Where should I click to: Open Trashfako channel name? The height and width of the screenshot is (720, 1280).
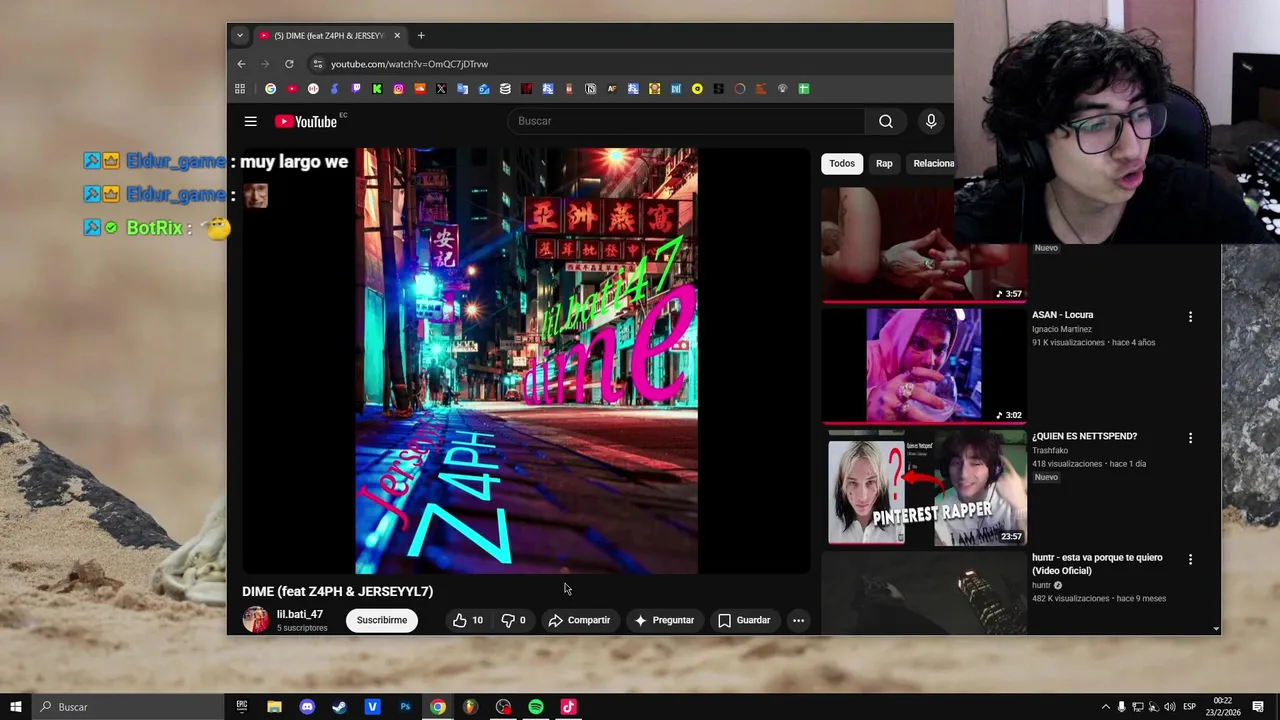[x=1049, y=450]
